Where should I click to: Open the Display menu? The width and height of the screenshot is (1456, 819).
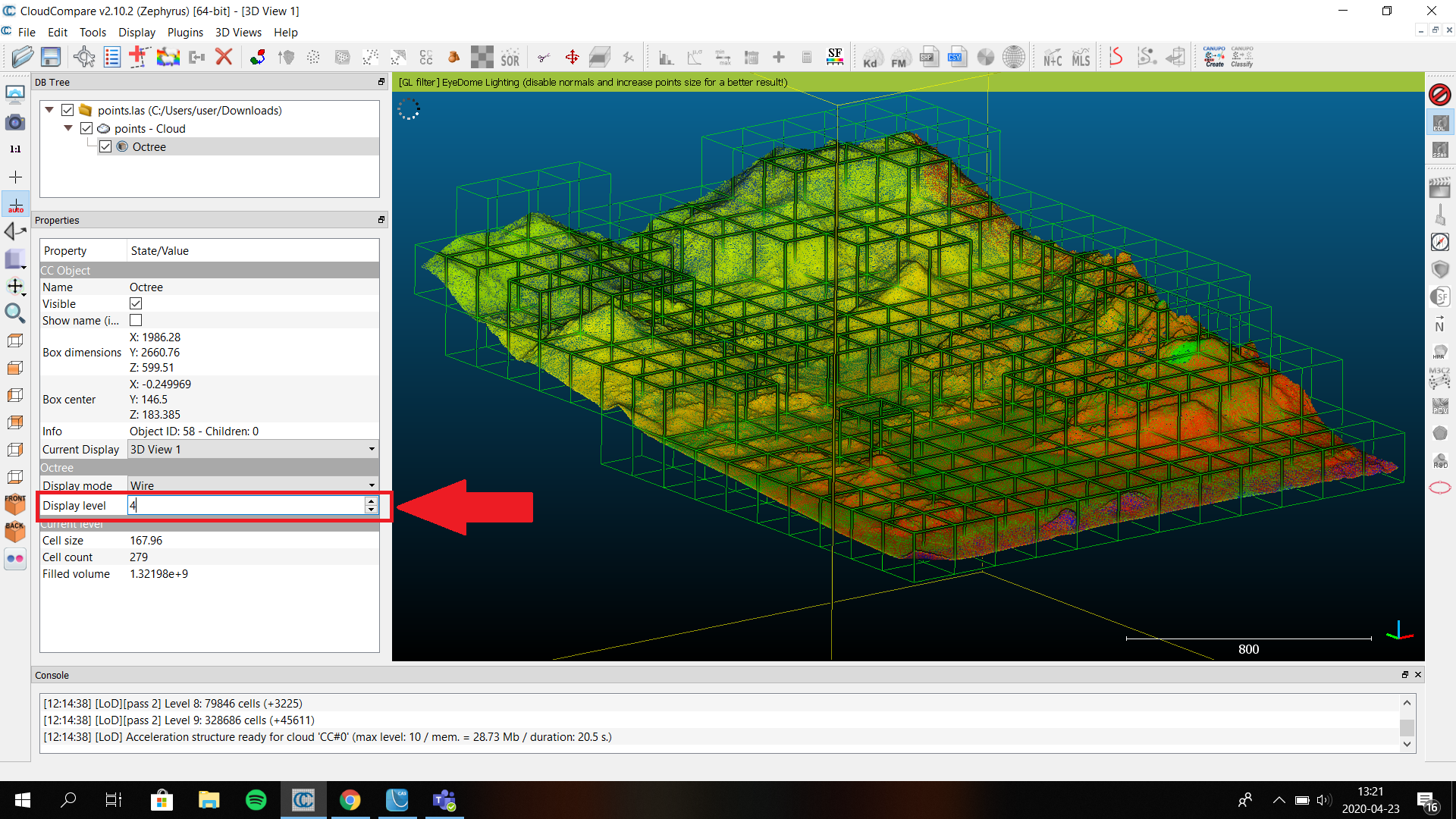pos(134,32)
